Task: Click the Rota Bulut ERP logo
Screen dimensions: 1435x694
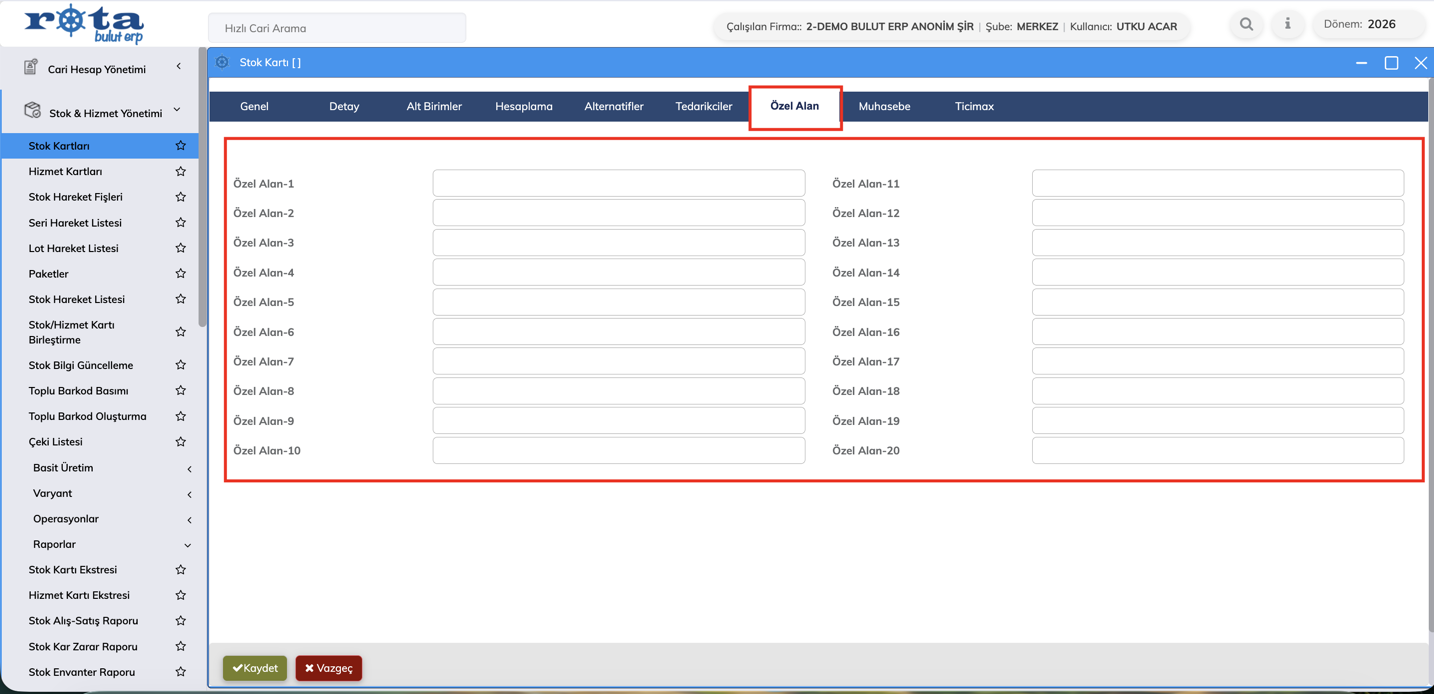Action: click(84, 24)
